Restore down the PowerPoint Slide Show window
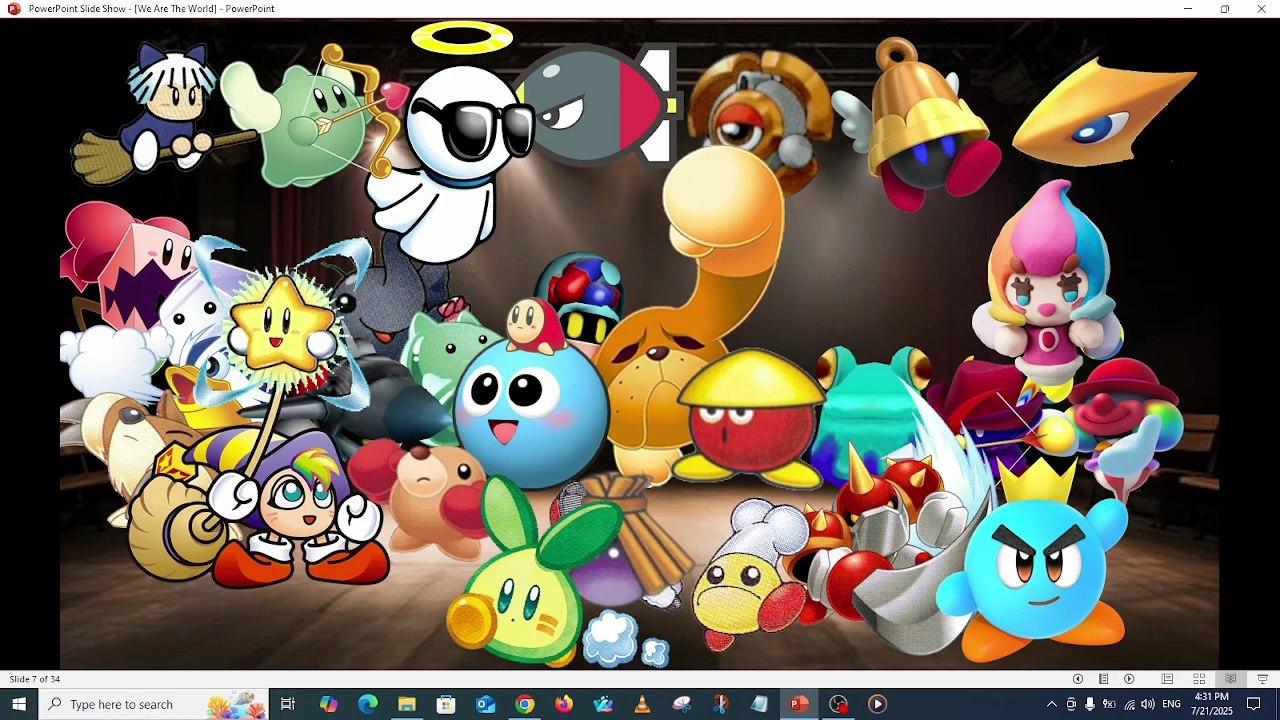The width and height of the screenshot is (1280, 720). [x=1225, y=9]
